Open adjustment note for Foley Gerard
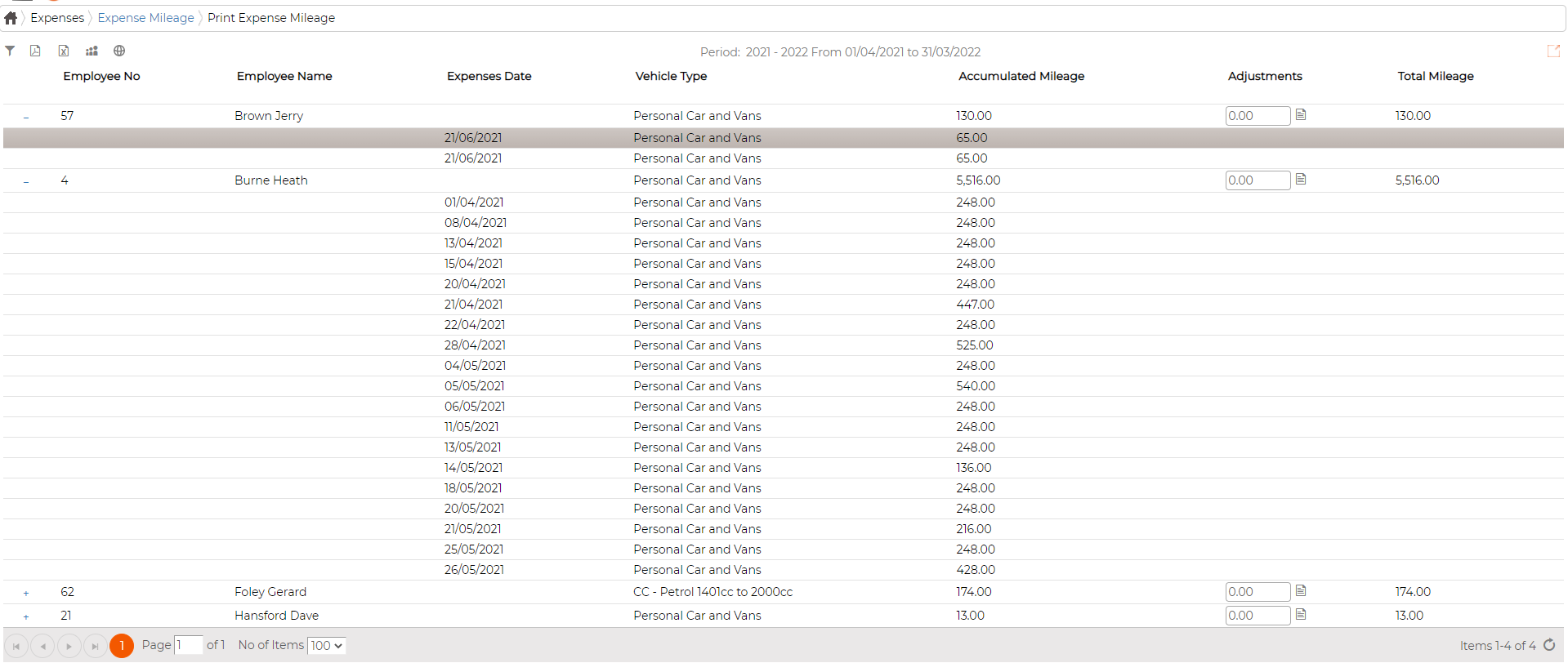Viewport: 1568px width, 663px height. [1301, 590]
